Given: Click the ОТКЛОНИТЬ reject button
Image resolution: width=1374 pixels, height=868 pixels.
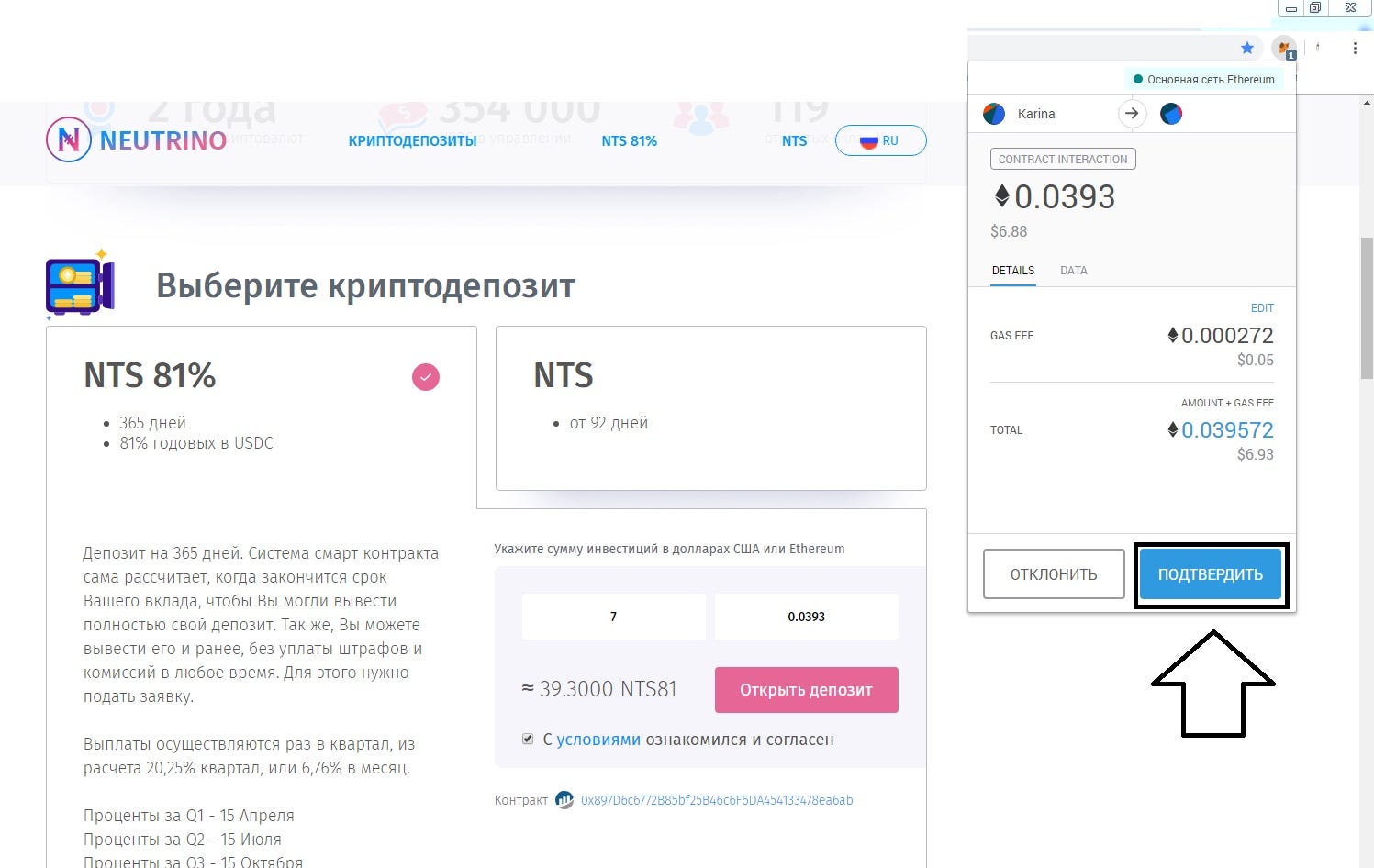Looking at the screenshot, I should pyautogui.click(x=1054, y=574).
